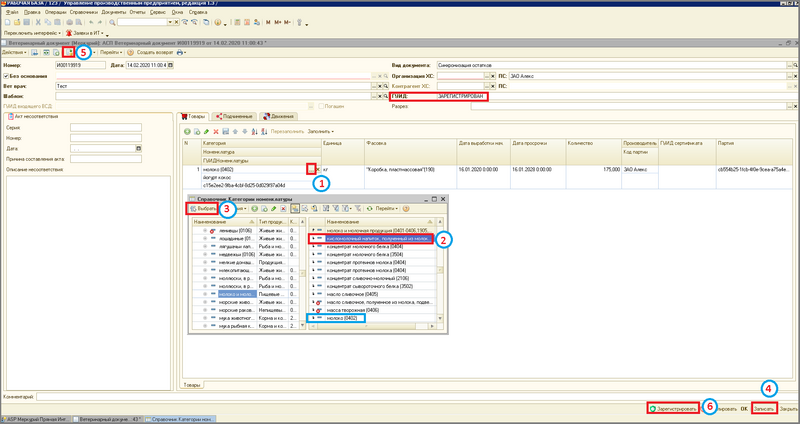Switch to the Движения tab
This screenshot has width=800, height=424.
[279, 116]
